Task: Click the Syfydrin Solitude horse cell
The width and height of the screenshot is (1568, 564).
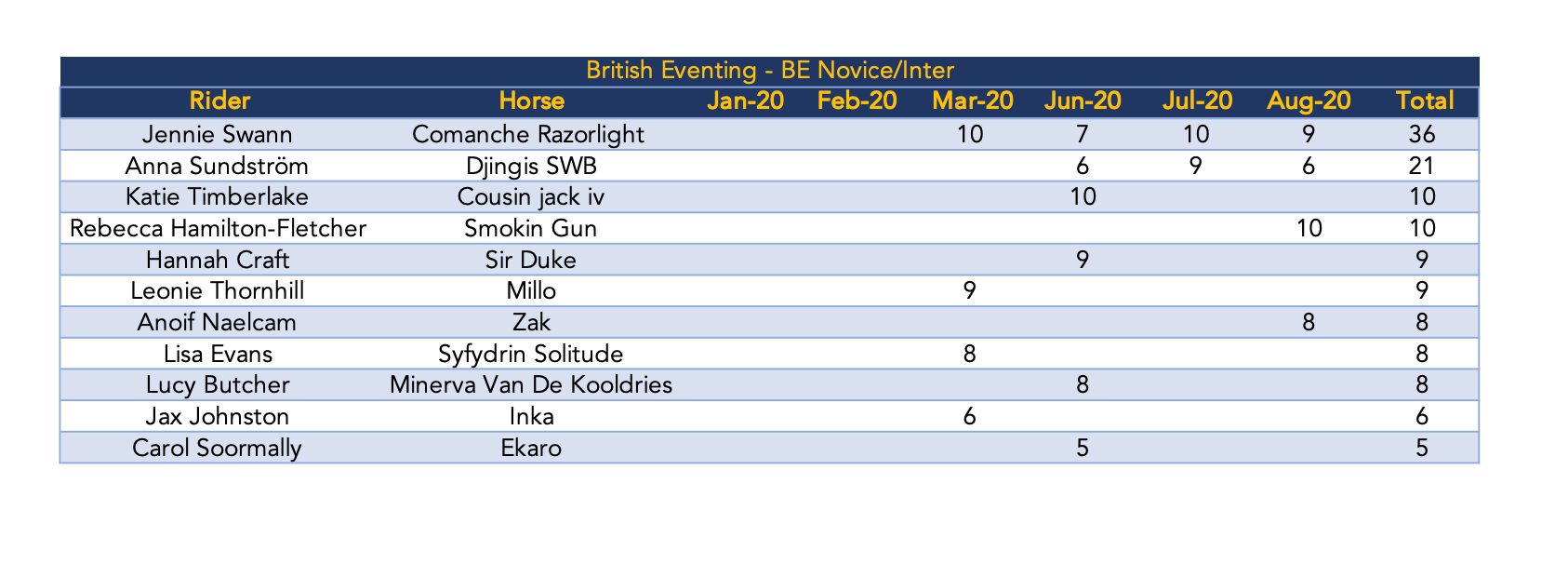Action: click(528, 354)
